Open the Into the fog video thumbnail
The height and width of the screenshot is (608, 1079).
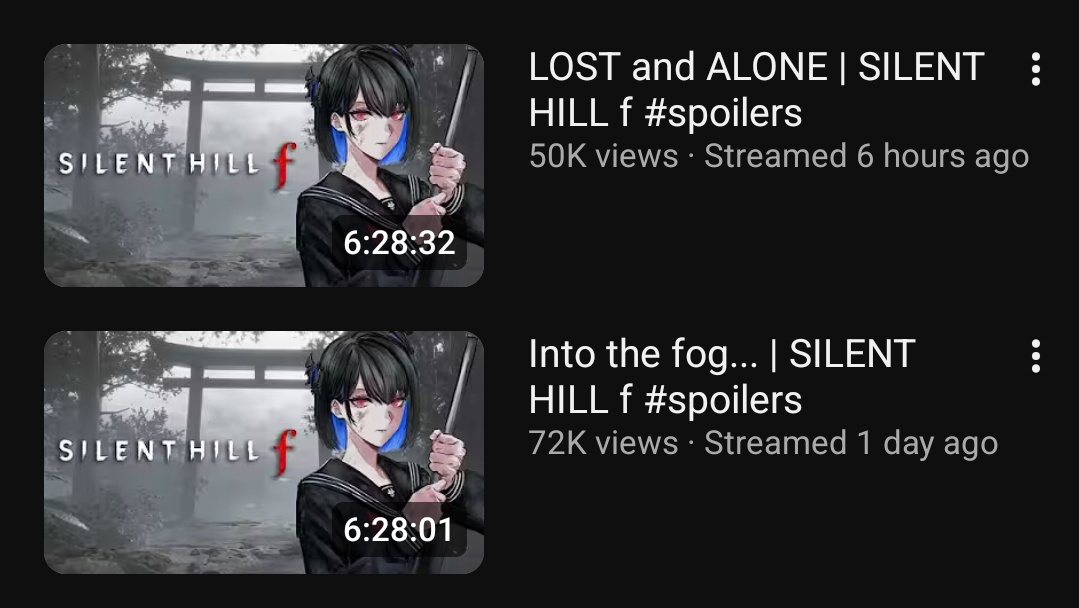tap(264, 453)
